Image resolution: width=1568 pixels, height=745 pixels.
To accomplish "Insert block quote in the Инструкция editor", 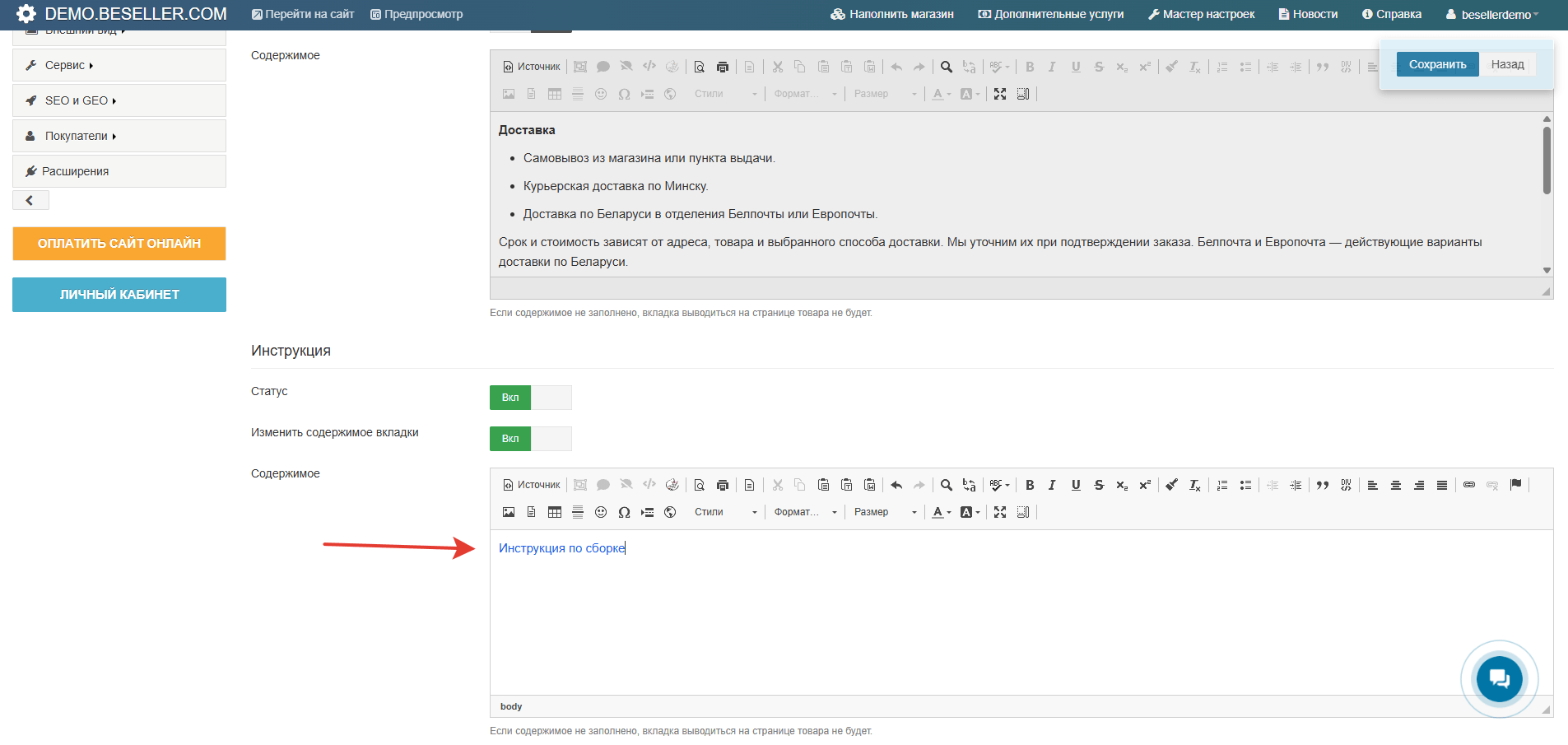I will [x=1323, y=485].
